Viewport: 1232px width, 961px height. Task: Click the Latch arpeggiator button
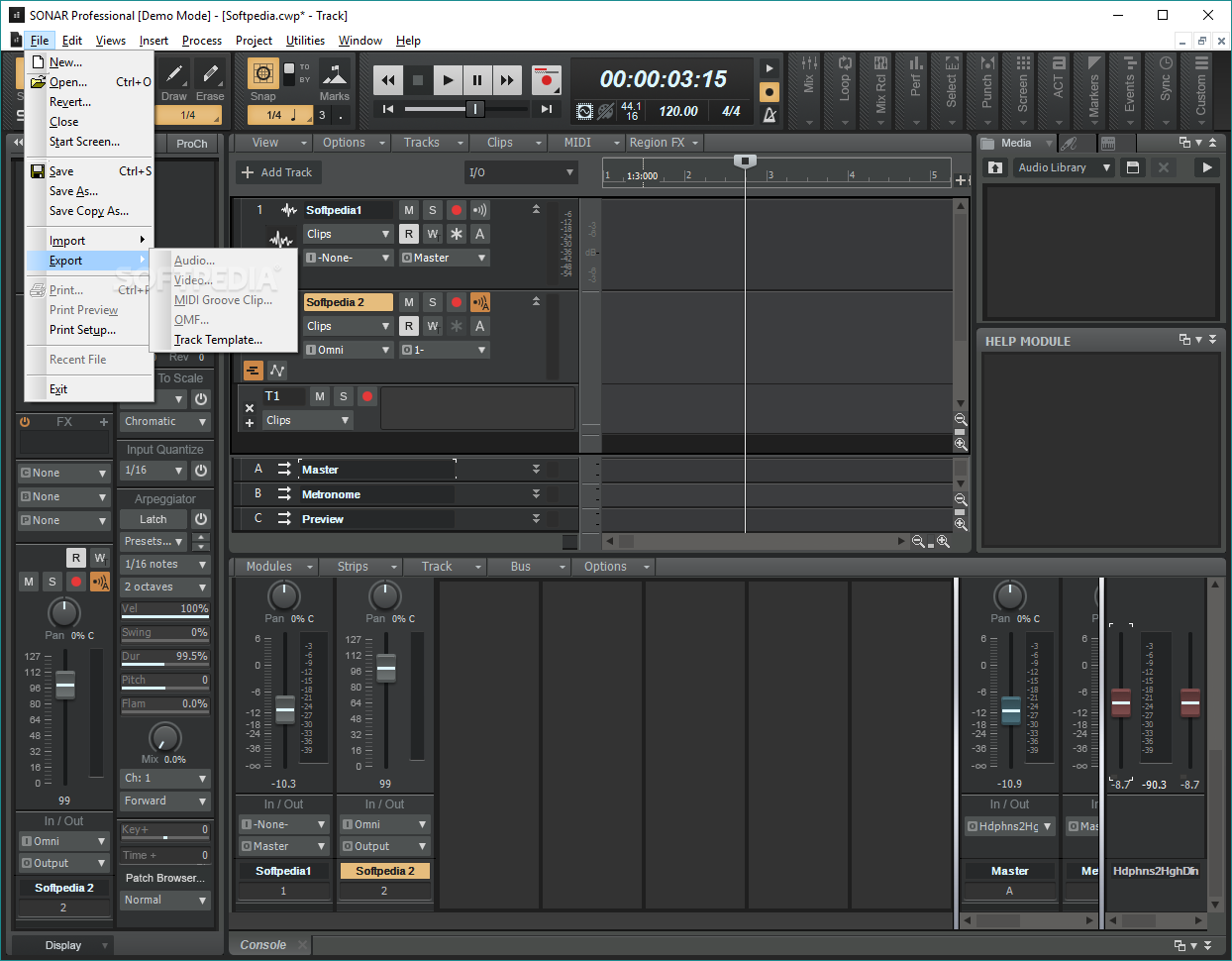[x=154, y=519]
